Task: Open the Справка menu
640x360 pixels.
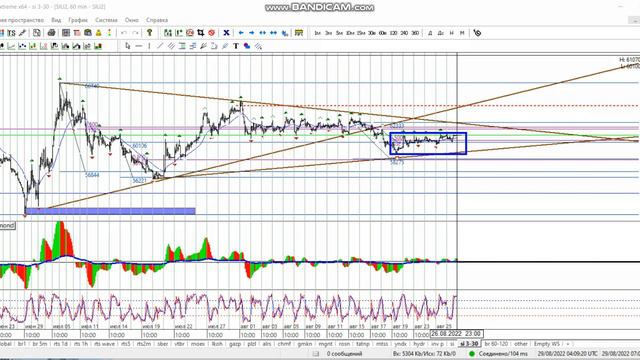Action: click(157, 20)
